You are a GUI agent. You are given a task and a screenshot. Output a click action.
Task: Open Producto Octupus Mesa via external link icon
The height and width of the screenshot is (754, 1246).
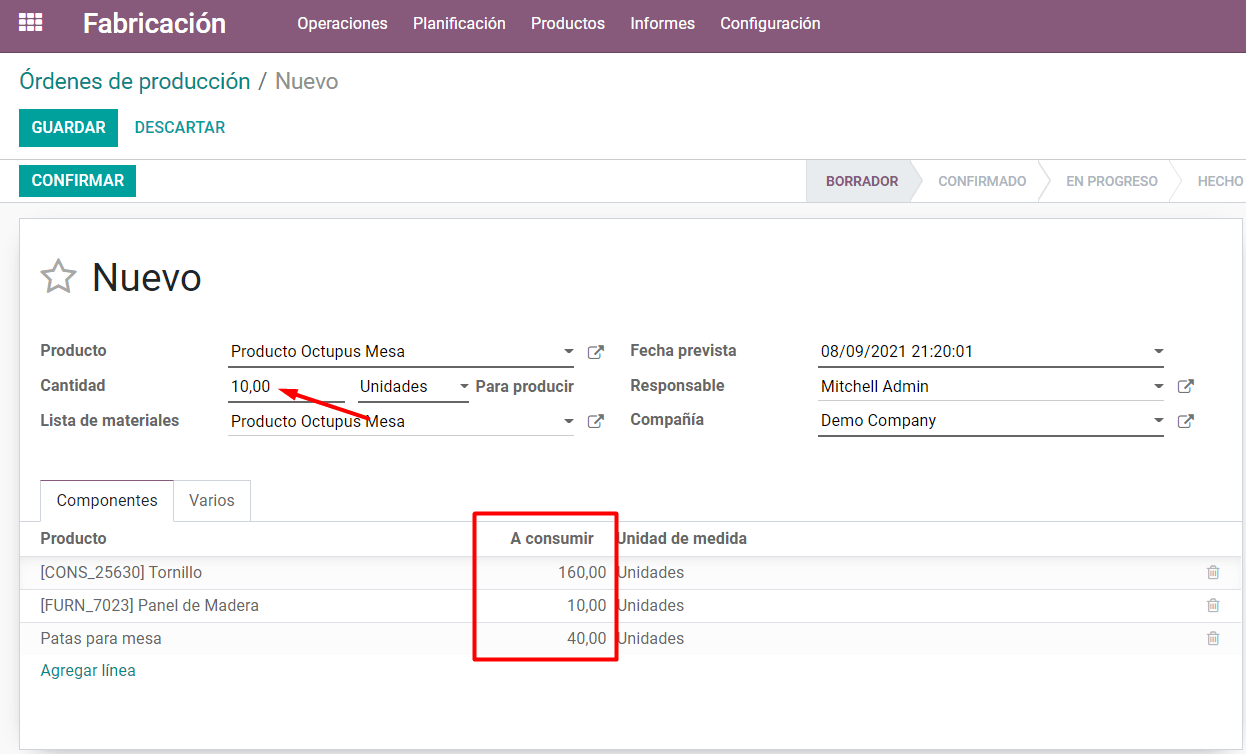(x=595, y=351)
